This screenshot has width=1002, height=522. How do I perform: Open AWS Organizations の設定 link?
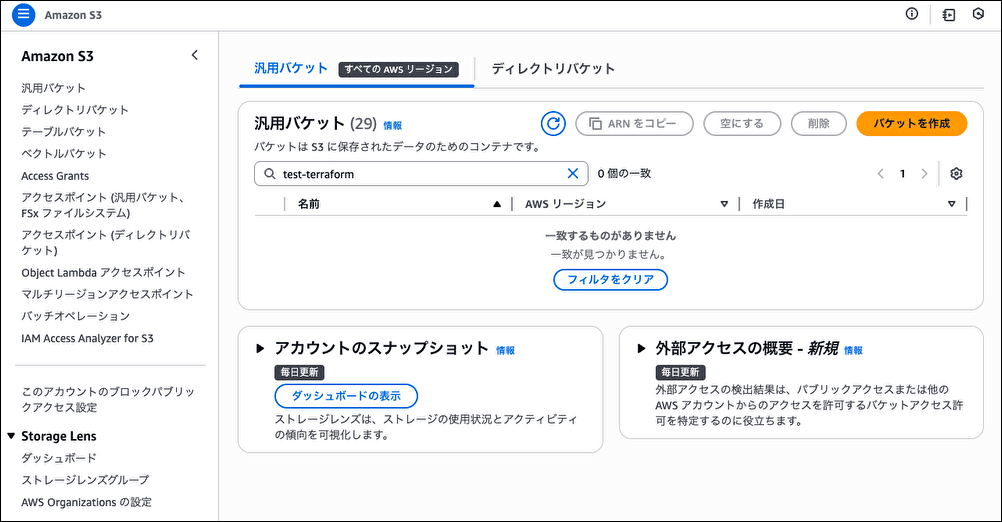point(86,502)
